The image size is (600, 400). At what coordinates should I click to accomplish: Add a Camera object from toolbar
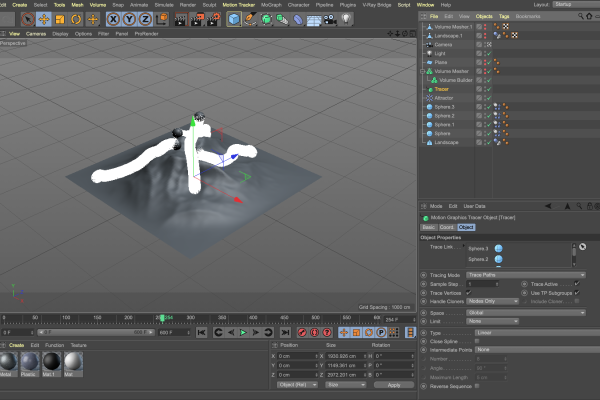pyautogui.click(x=330, y=19)
